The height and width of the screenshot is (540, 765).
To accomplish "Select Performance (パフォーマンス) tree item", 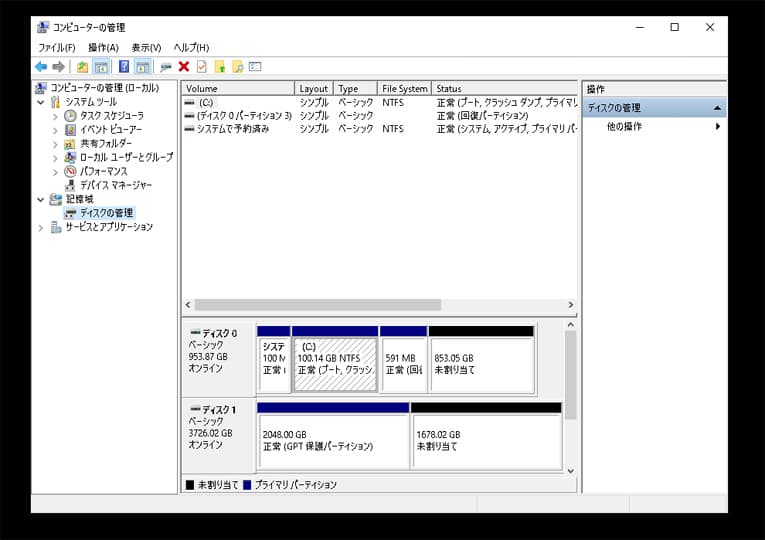I will (103, 171).
